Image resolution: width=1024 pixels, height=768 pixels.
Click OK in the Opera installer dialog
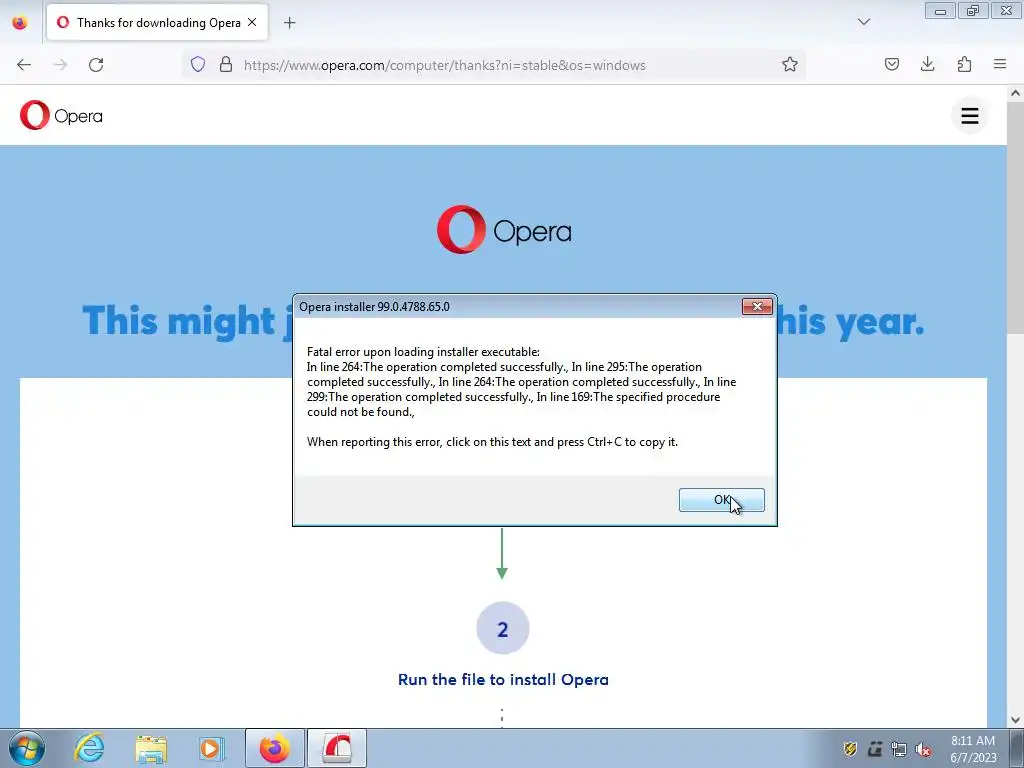pyautogui.click(x=721, y=500)
